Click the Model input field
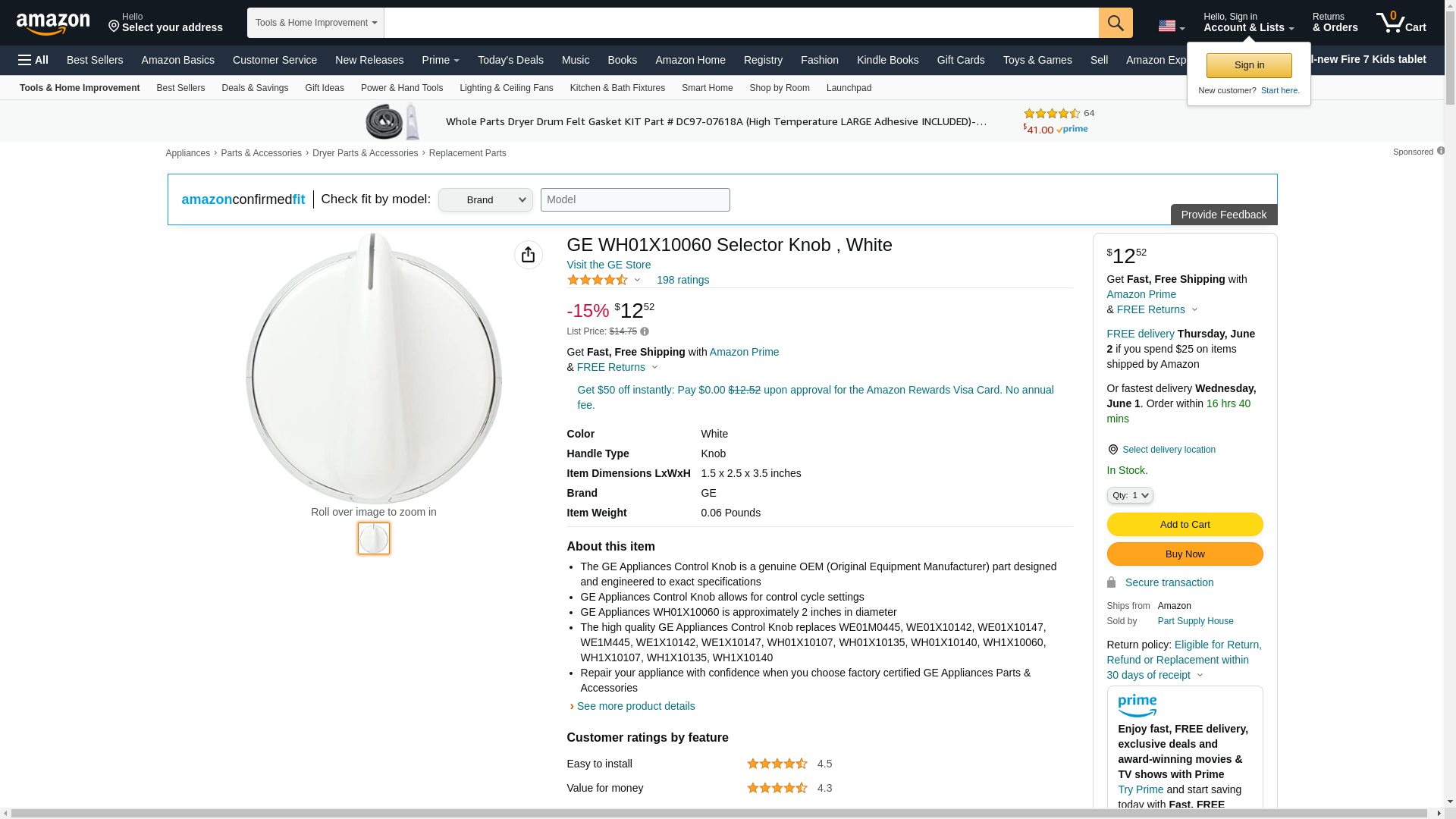The image size is (1456, 819). [635, 200]
